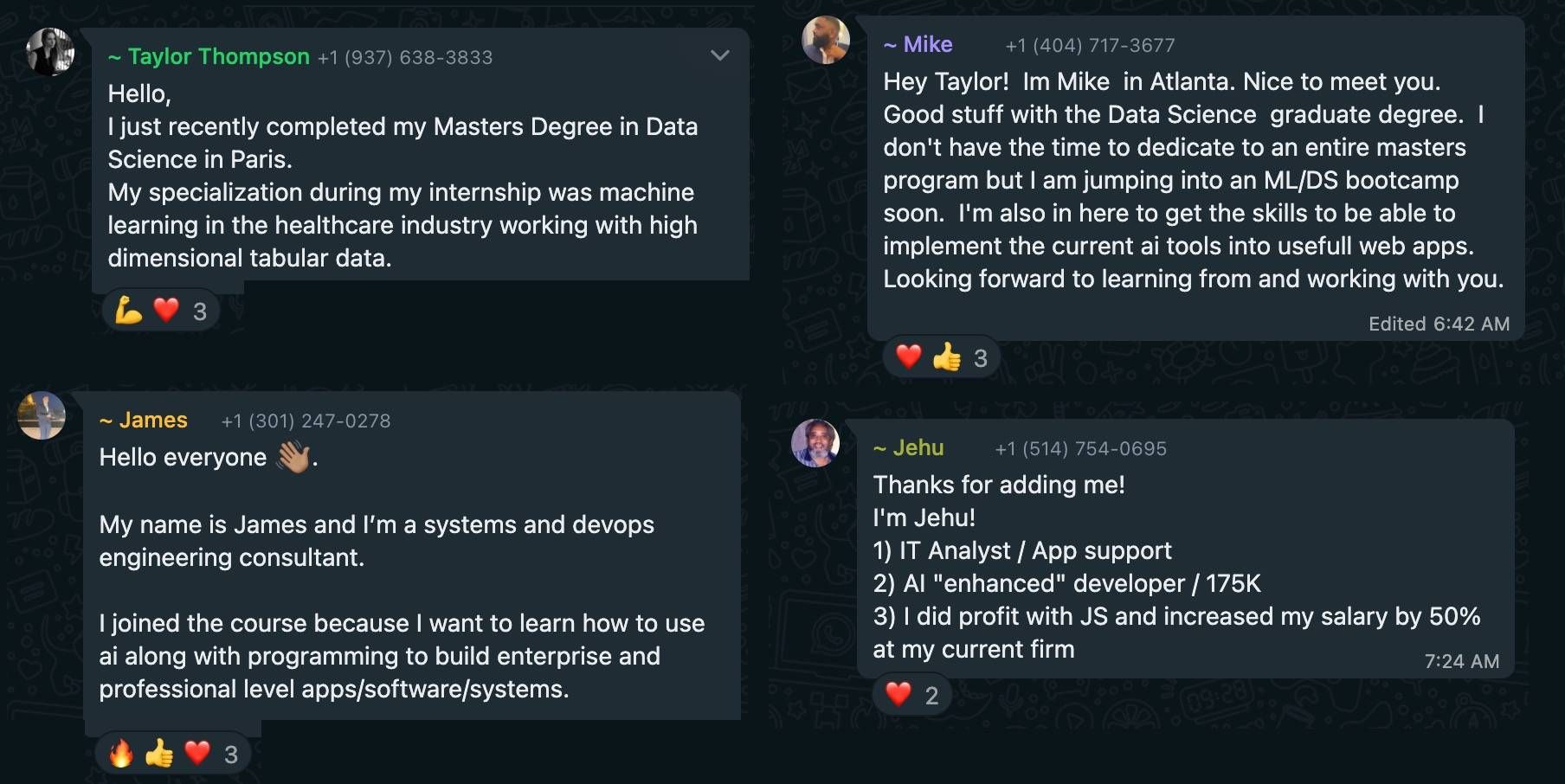Tap the heart reaction on Mike's message
The height and width of the screenshot is (784, 1565).
point(908,357)
